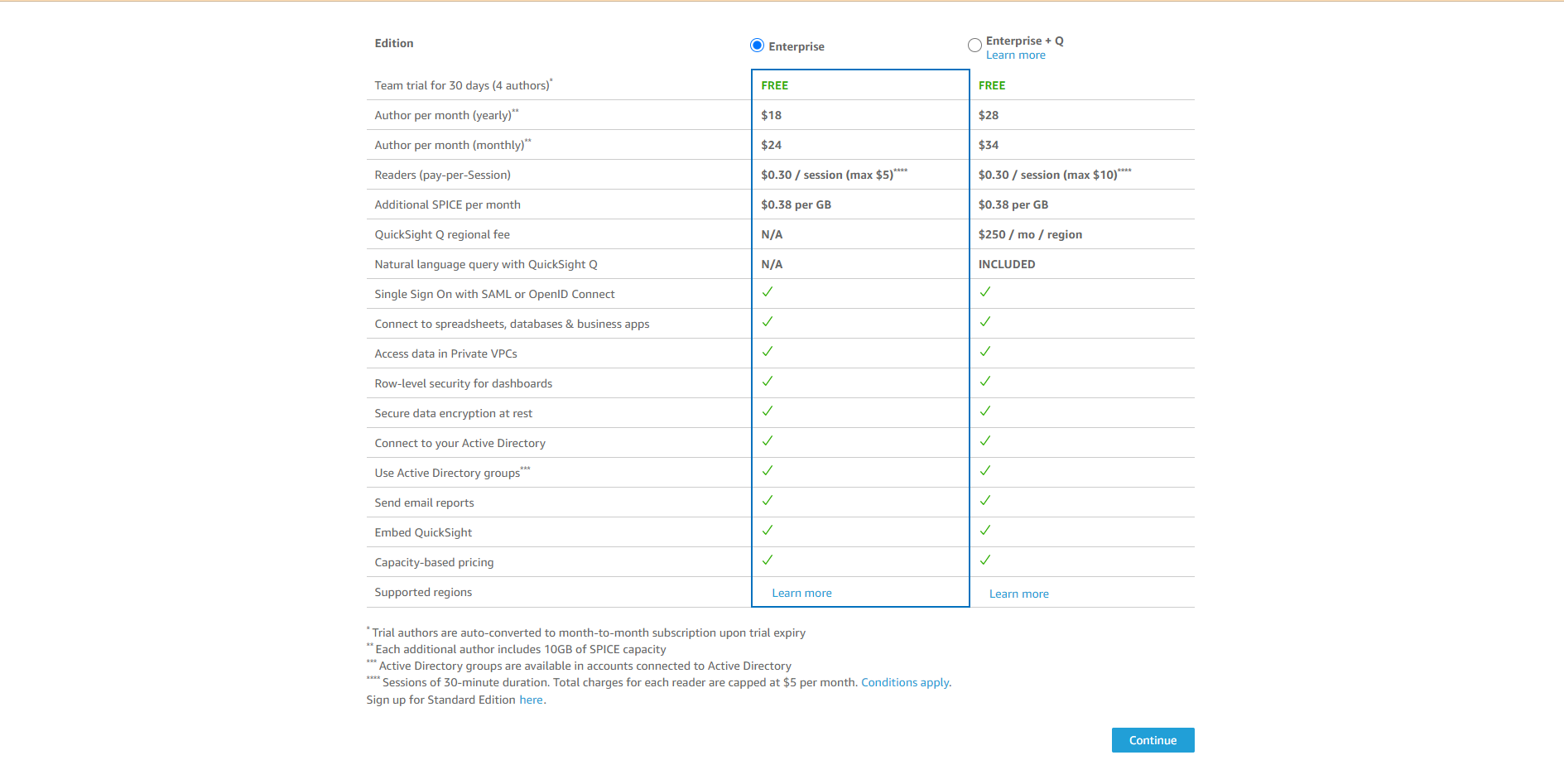Viewport: 1564px width, 784px height.
Task: Click the Edition column header text
Action: (393, 43)
